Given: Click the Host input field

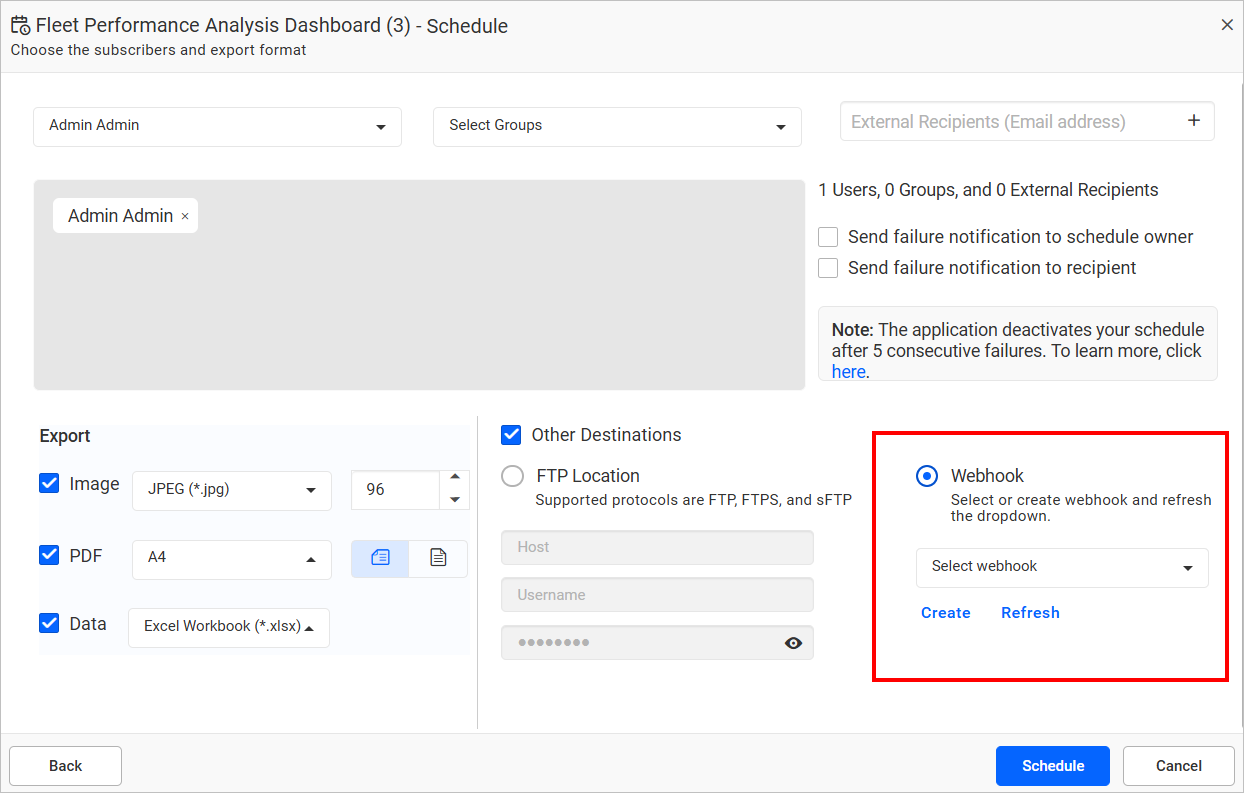Looking at the screenshot, I should 657,547.
